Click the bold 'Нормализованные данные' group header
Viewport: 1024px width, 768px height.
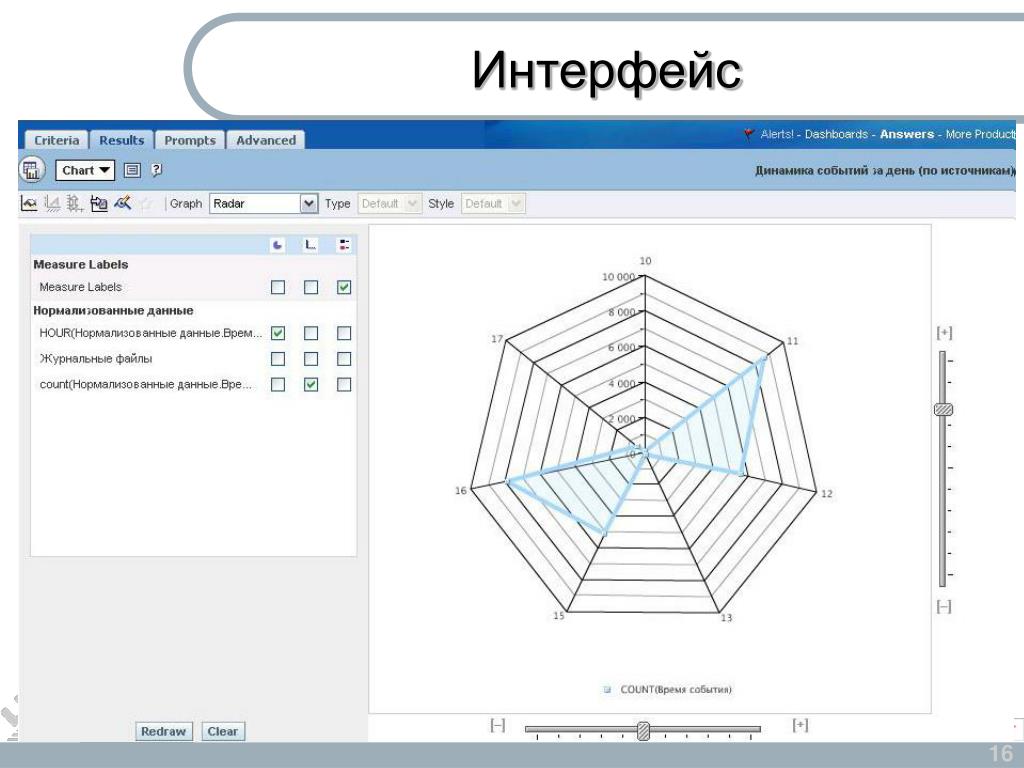tap(113, 311)
